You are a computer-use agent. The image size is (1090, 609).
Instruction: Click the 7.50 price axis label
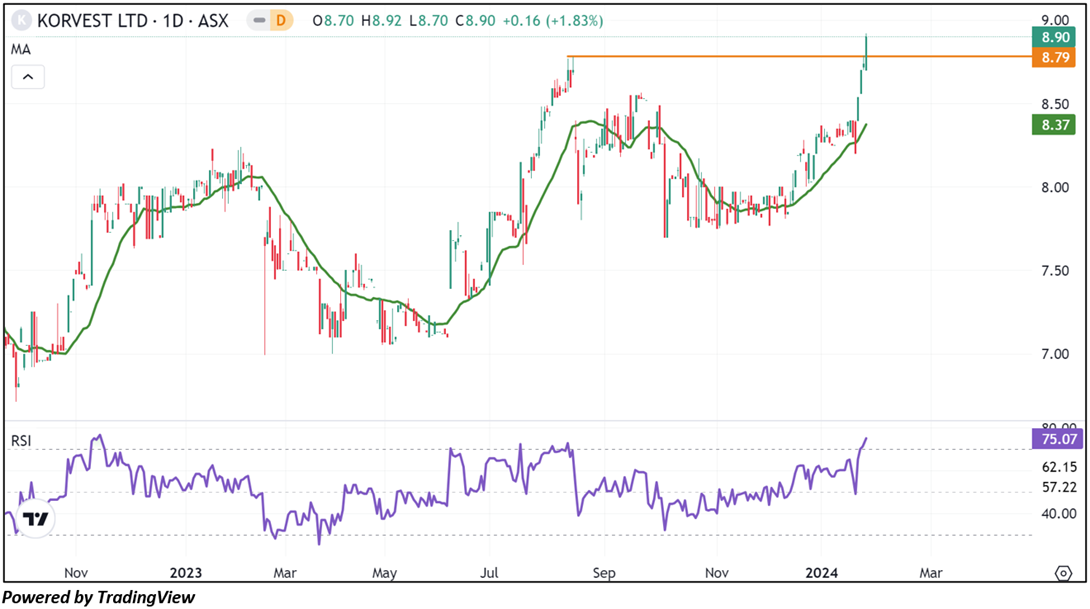(x=1055, y=271)
